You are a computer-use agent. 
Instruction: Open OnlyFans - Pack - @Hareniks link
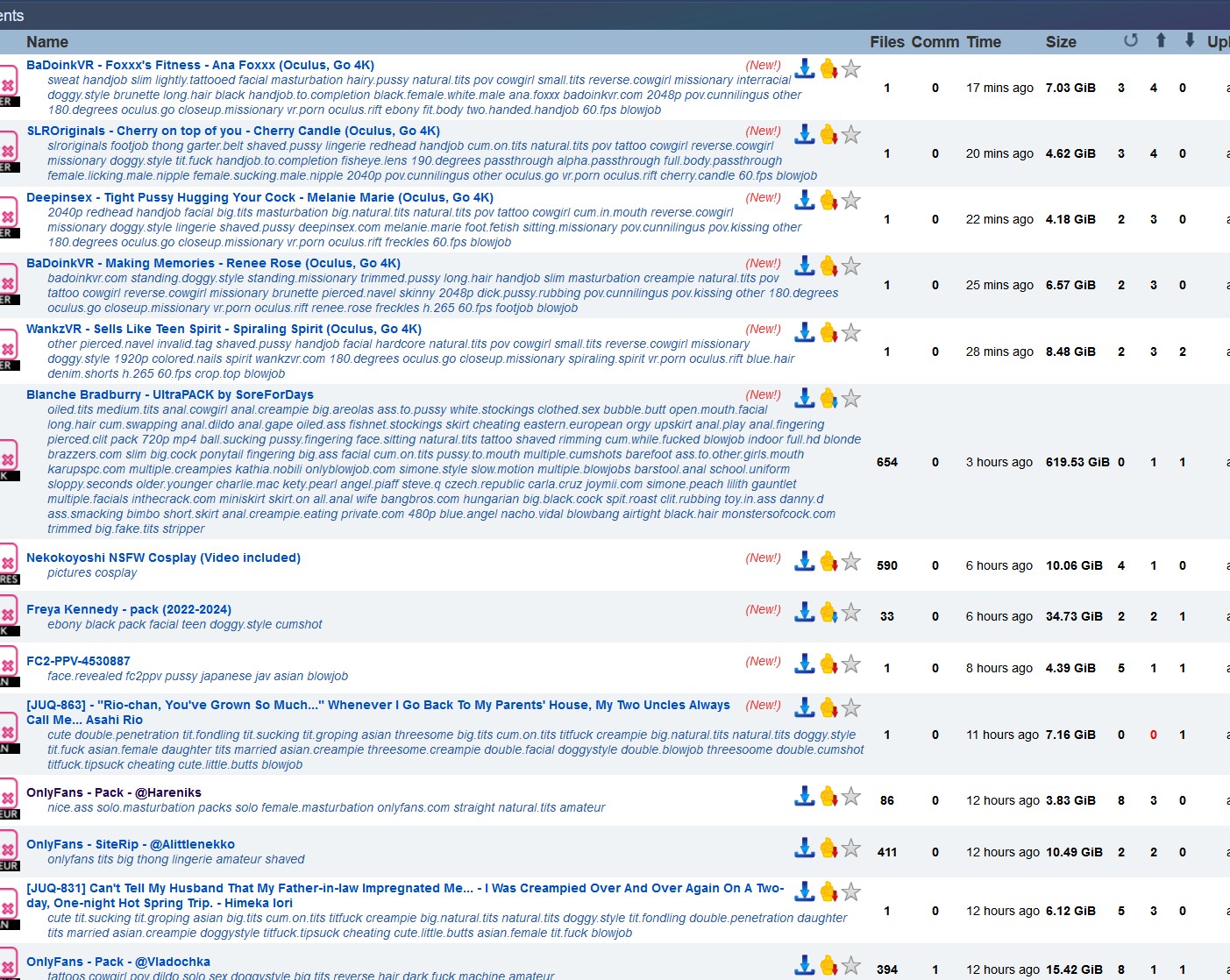(x=114, y=792)
